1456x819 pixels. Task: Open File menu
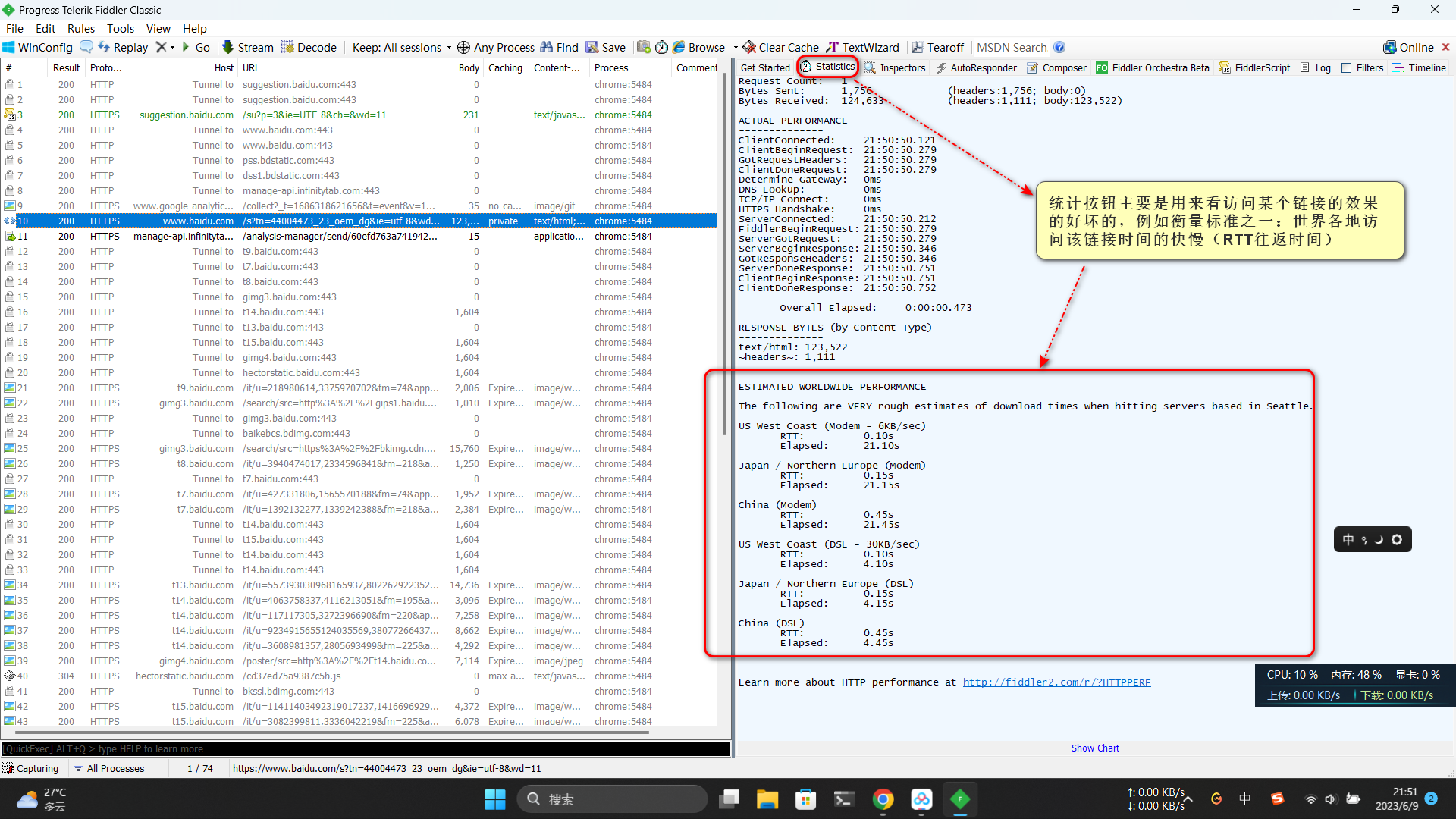tap(14, 28)
